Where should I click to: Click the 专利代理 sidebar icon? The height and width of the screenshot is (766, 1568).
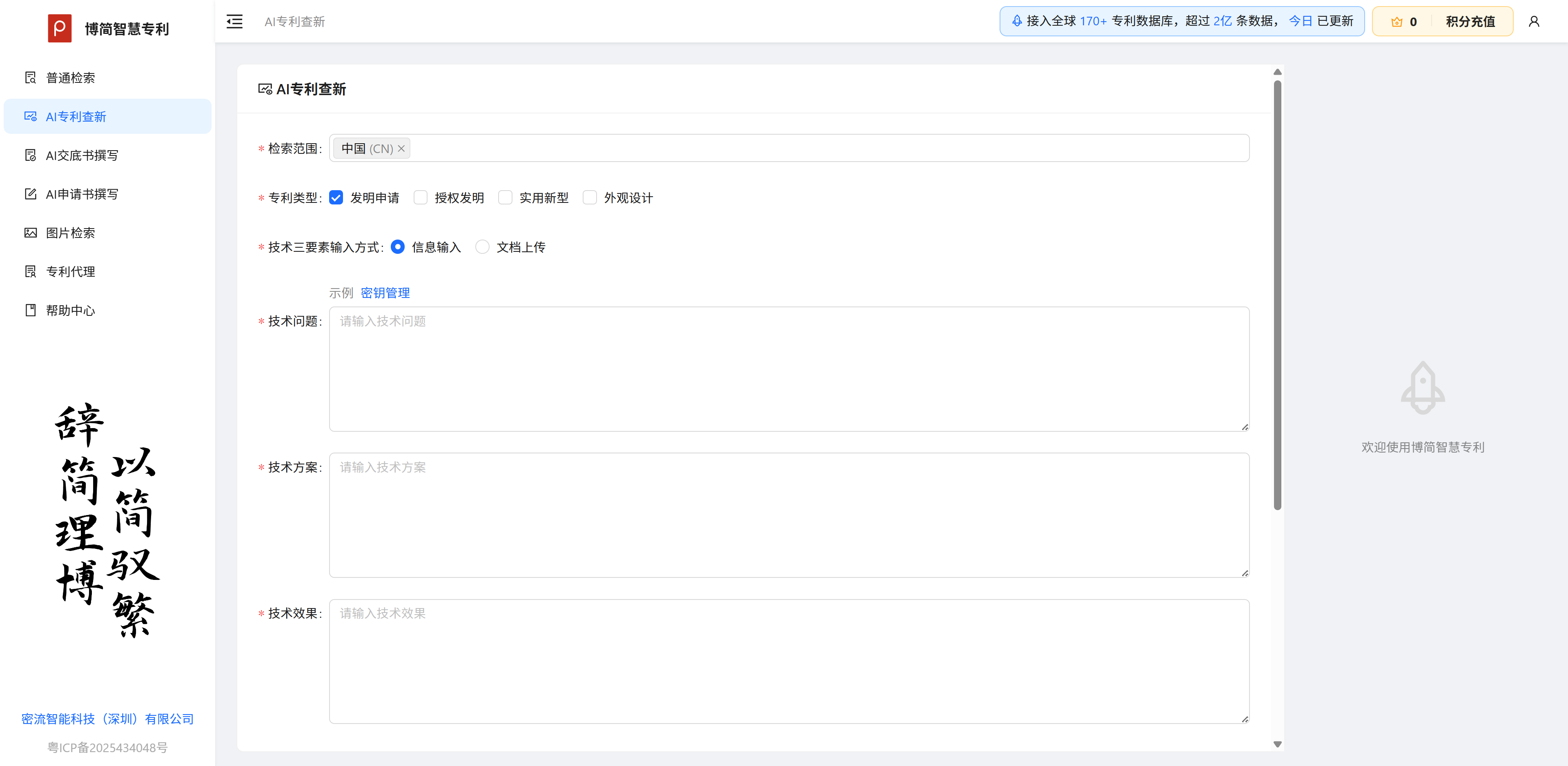pyautogui.click(x=31, y=271)
